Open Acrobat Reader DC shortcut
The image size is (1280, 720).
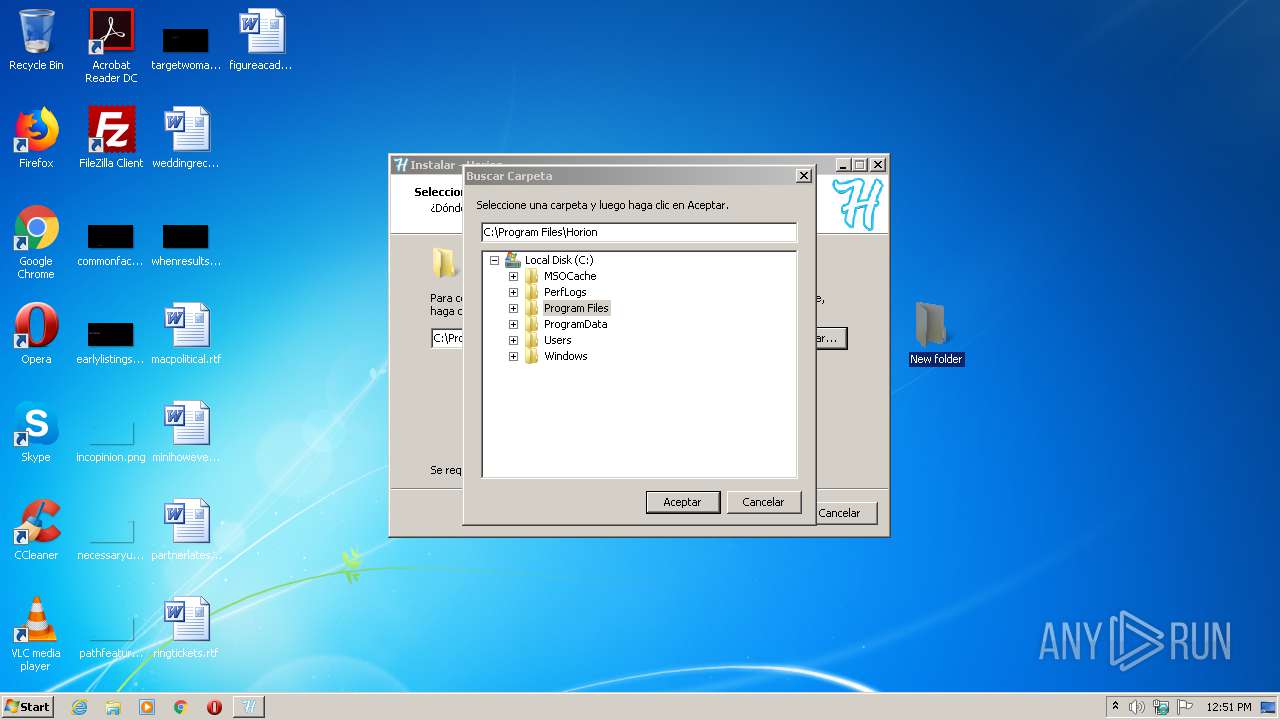tap(111, 46)
